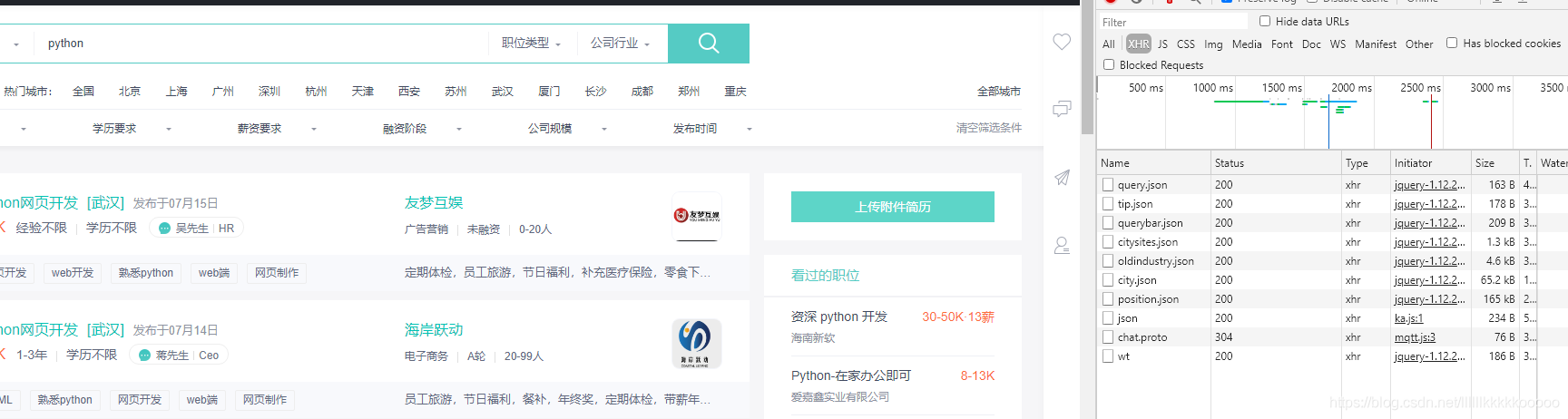Open the 职位类型 dropdown
The width and height of the screenshot is (1568, 419).
point(532,43)
